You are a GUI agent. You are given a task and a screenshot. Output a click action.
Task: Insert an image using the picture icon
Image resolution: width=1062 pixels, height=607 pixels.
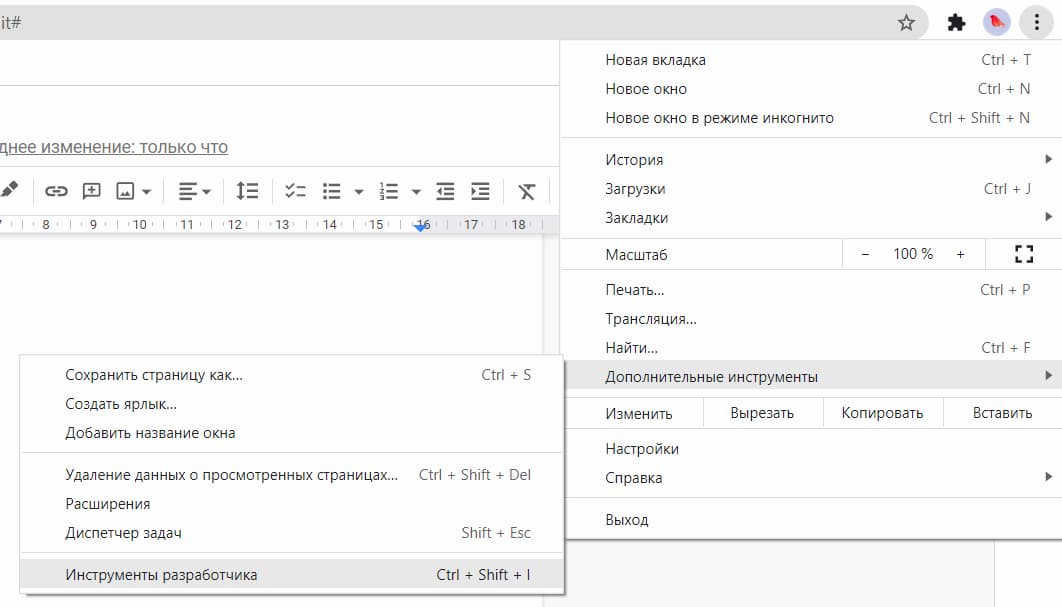125,191
